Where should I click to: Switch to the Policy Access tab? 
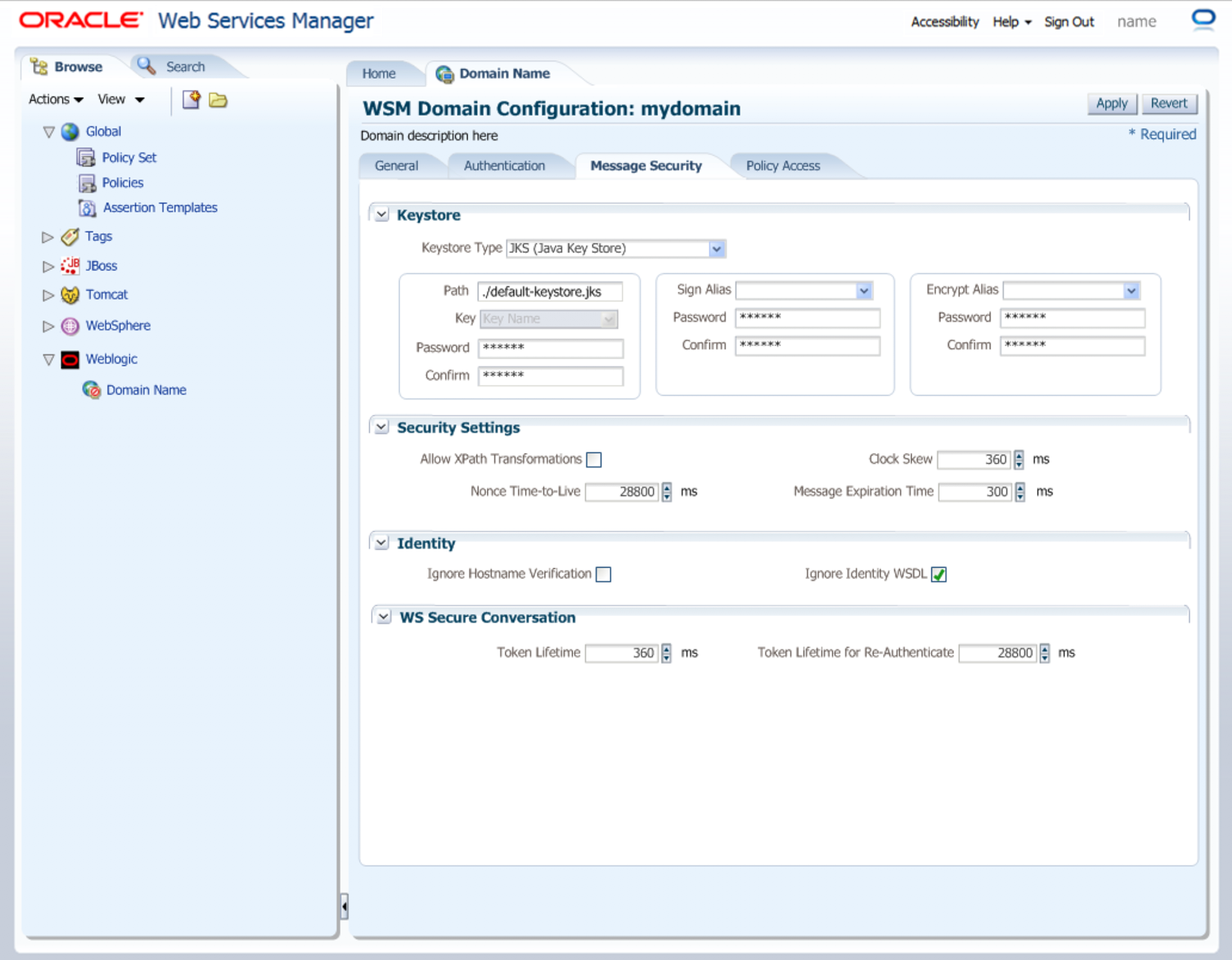pos(783,166)
